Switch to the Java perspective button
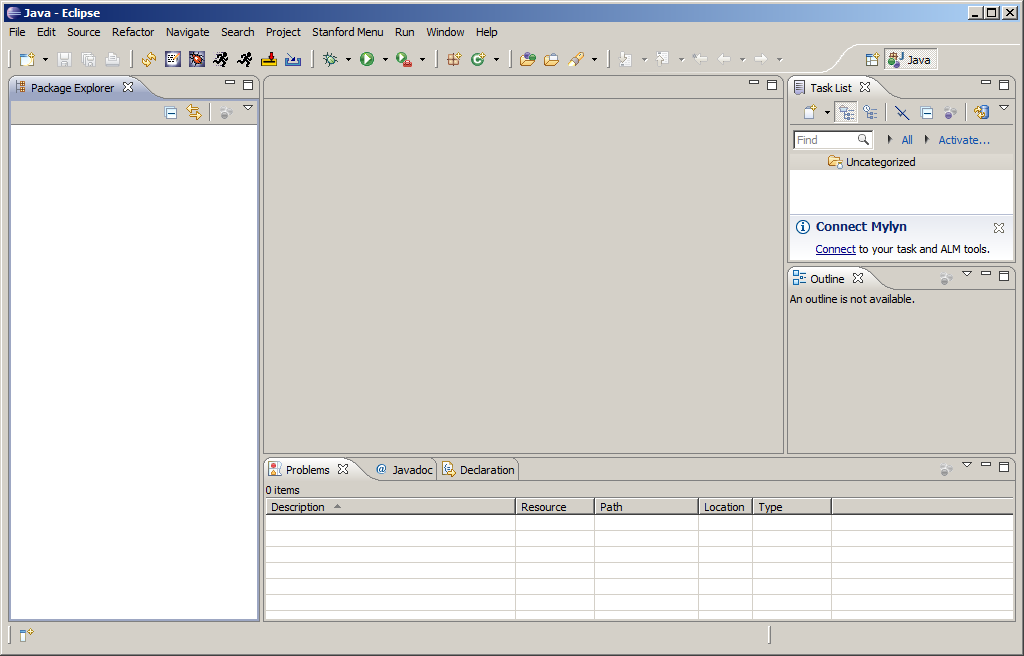 (x=910, y=59)
